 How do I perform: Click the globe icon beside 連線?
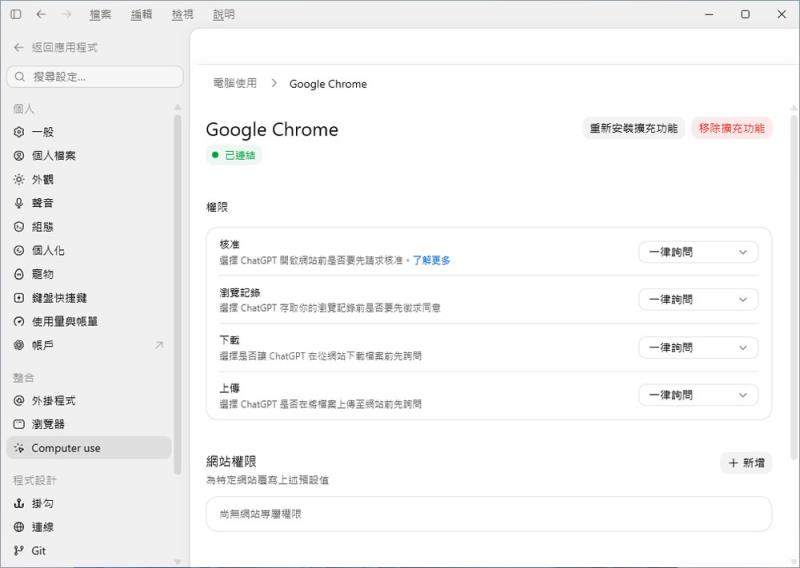pyautogui.click(x=19, y=527)
